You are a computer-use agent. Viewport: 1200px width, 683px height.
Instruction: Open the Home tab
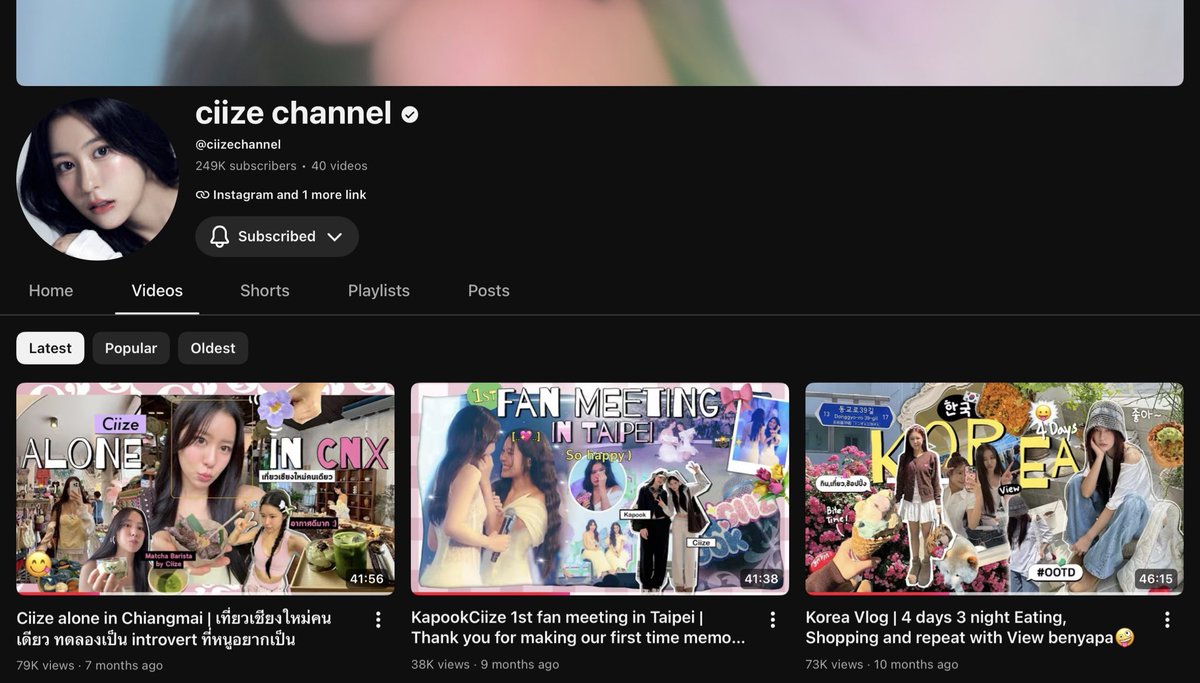(51, 291)
